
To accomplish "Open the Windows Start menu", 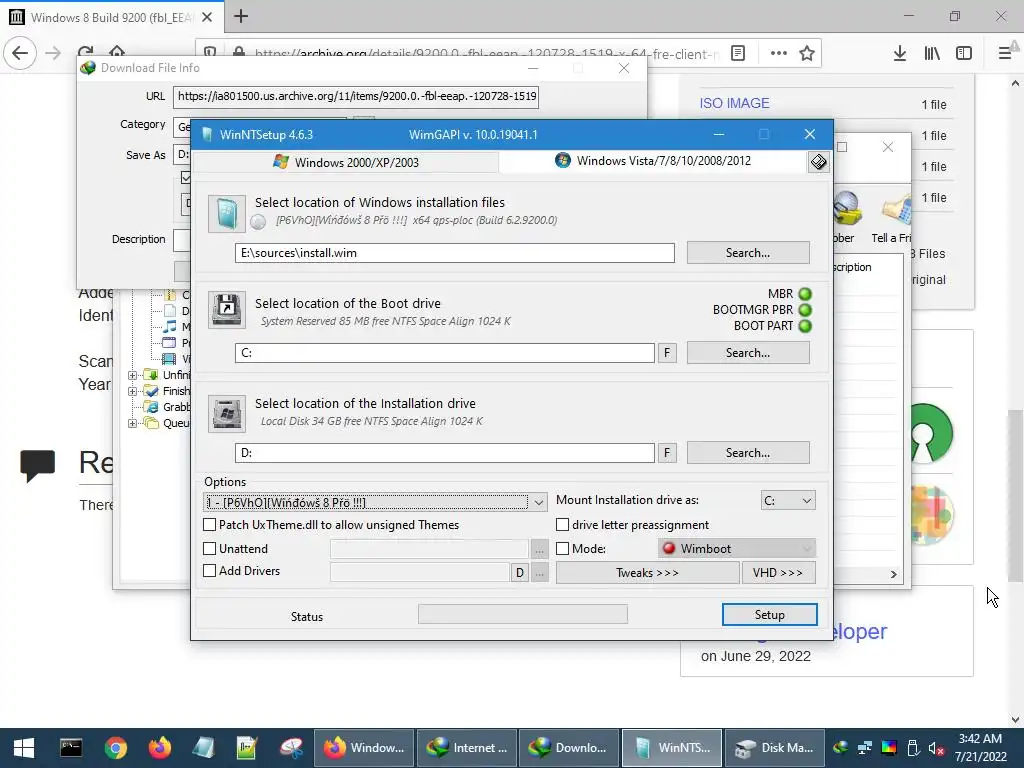I will (x=24, y=748).
